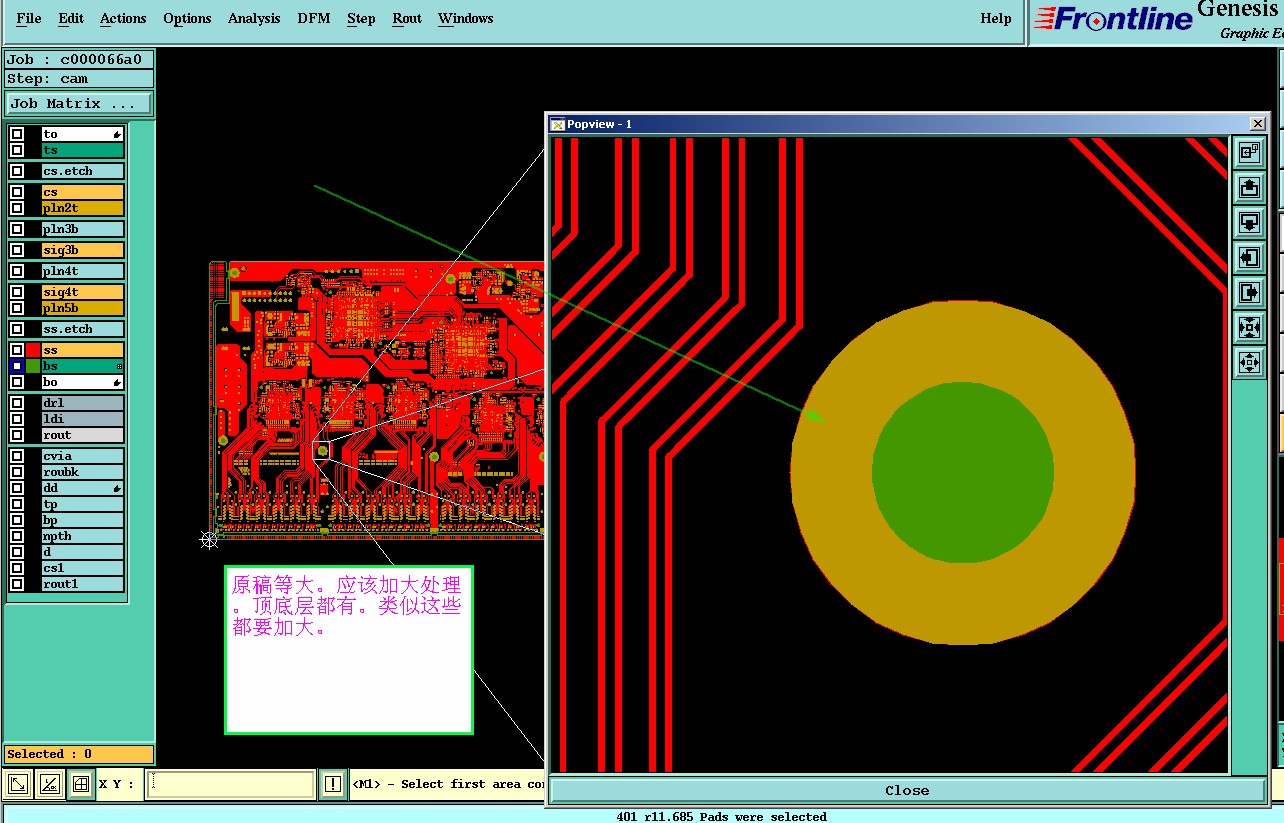Click the Job Matrix button
The image size is (1284, 823).
pos(80,103)
